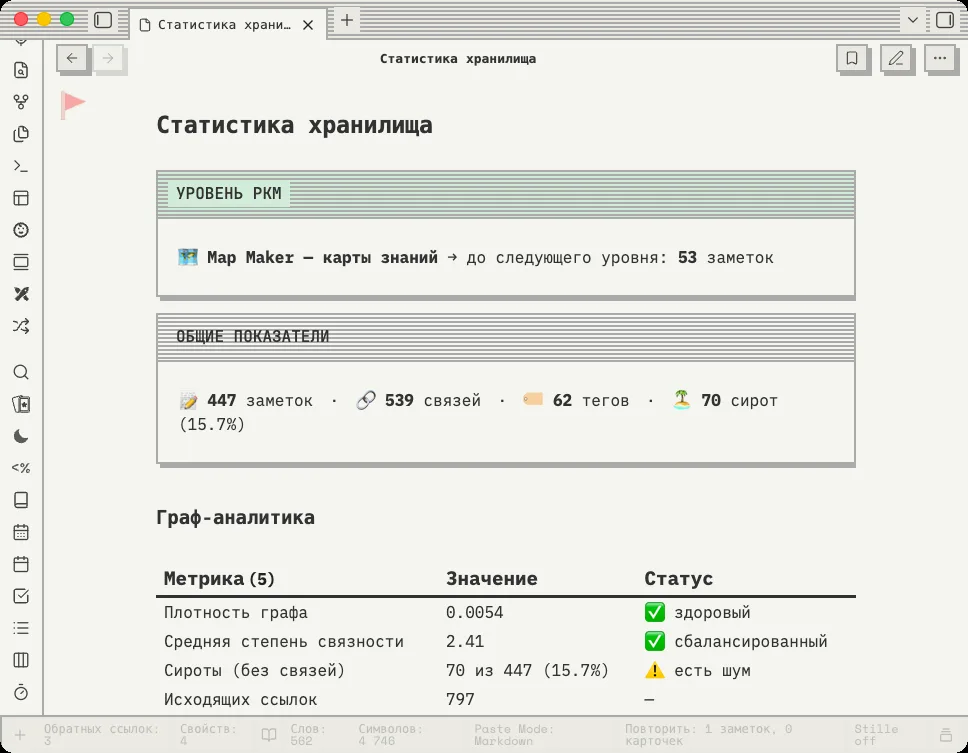The height and width of the screenshot is (753, 968).
Task: Open the tab list dropdown chevron
Action: click(912, 20)
